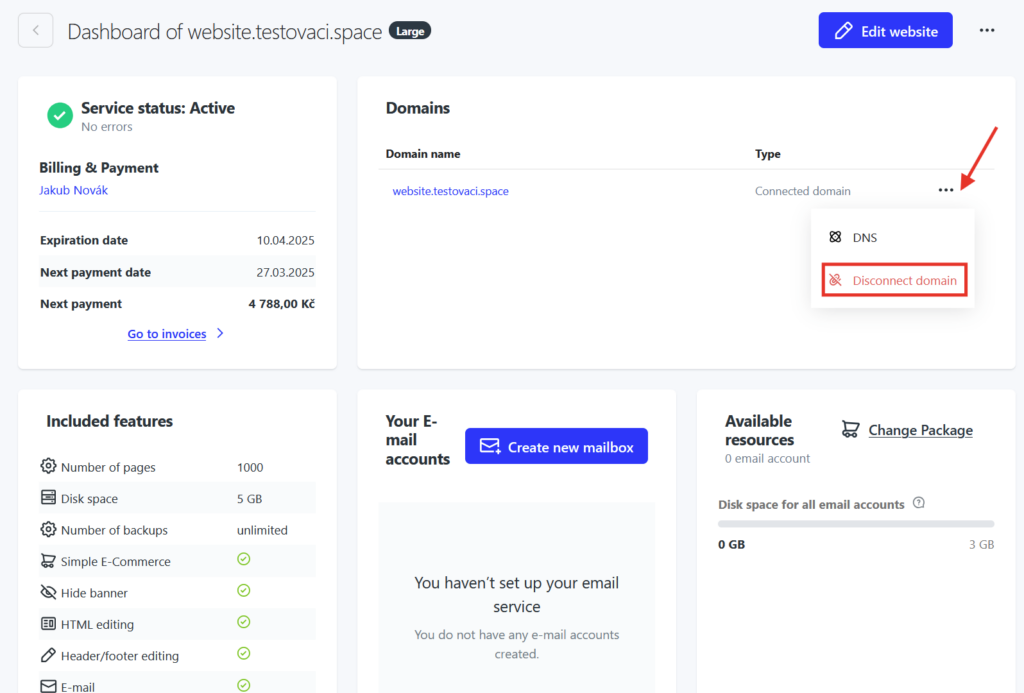Image resolution: width=1024 pixels, height=693 pixels.
Task: Click the chevron next to Go to invoices
Action: point(220,334)
